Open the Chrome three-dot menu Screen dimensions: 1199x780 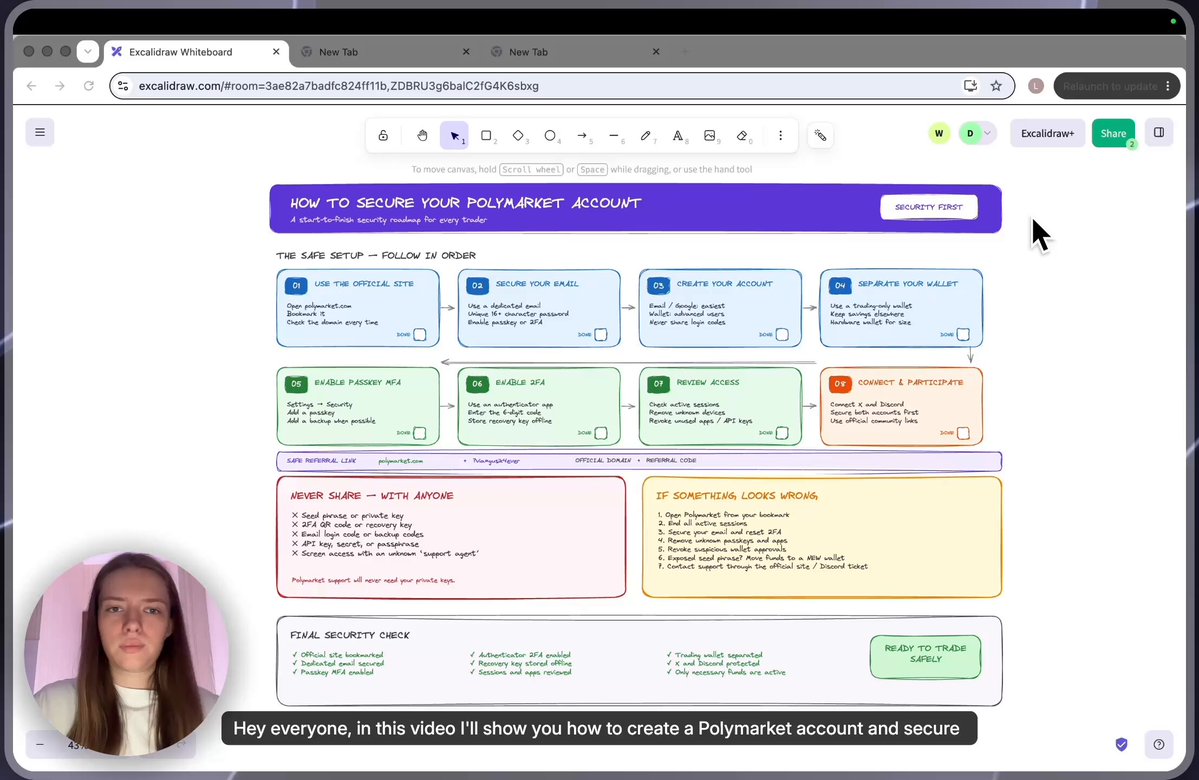(1168, 86)
